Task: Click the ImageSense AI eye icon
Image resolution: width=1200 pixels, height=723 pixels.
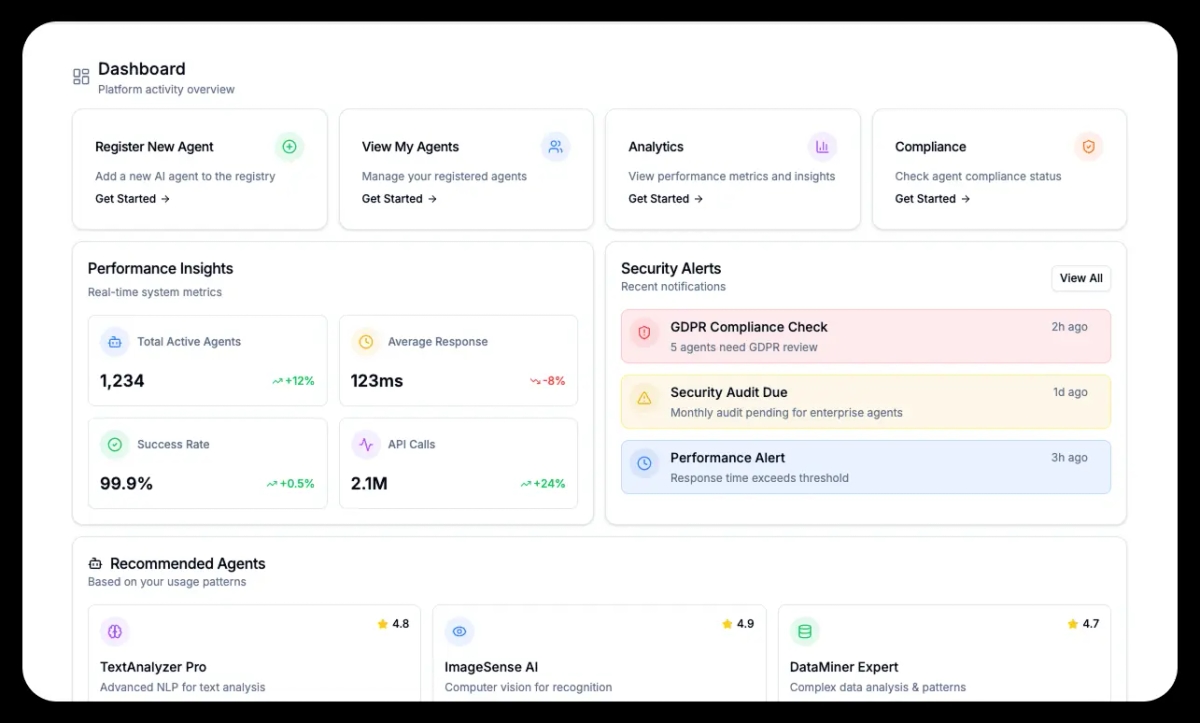Action: 460,632
